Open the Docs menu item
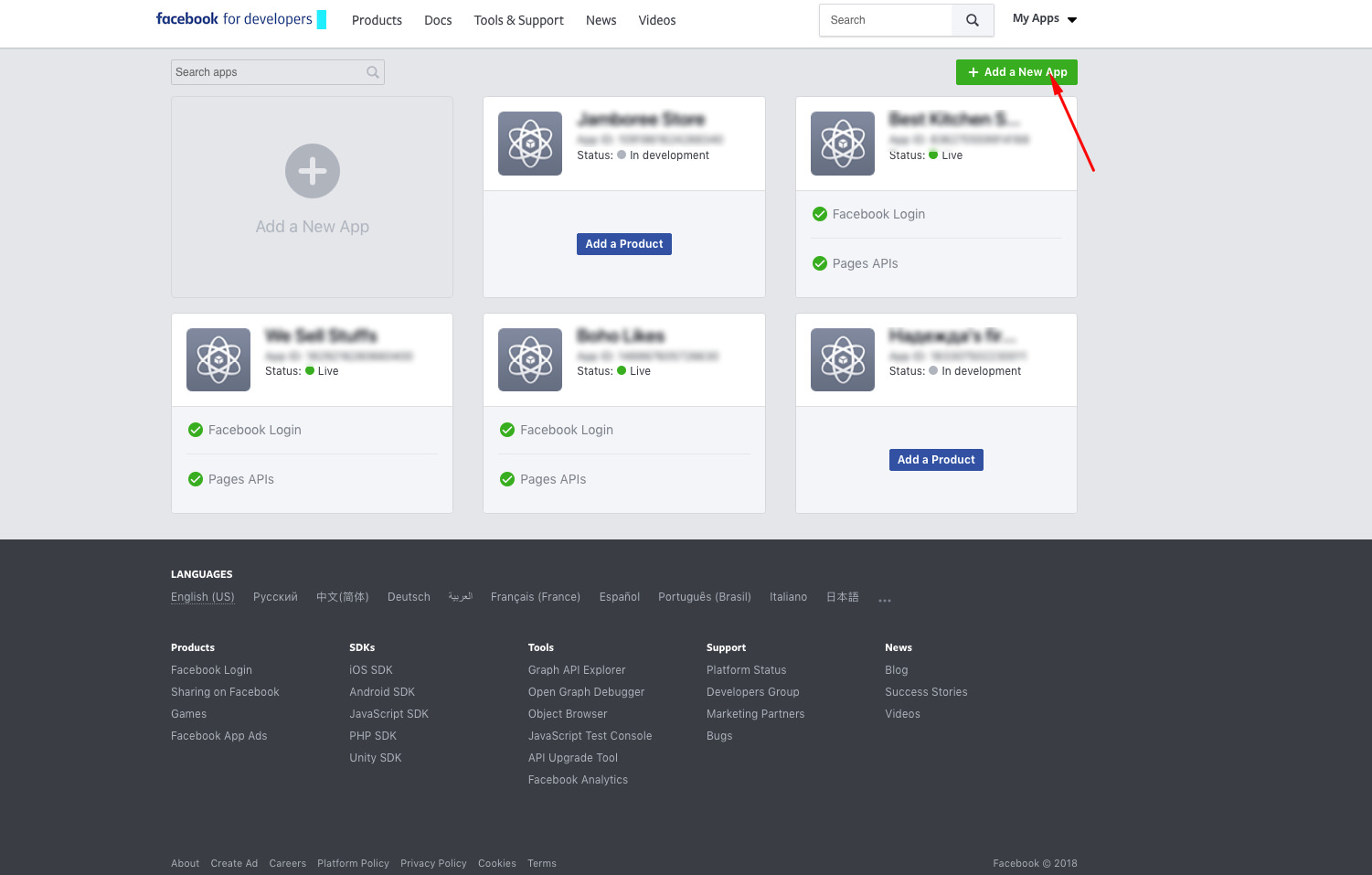Image resolution: width=1372 pixels, height=875 pixels. 438,20
